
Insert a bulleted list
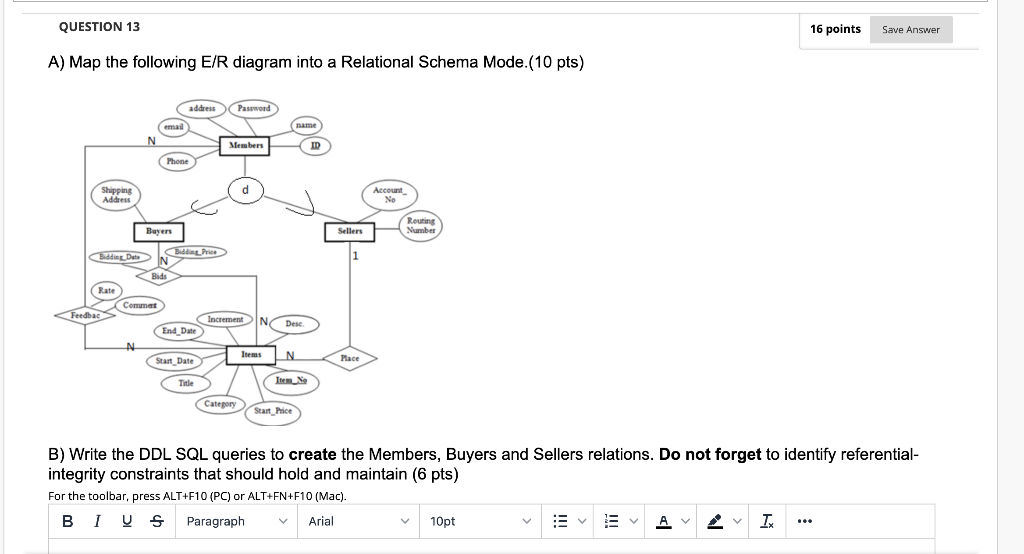point(560,521)
